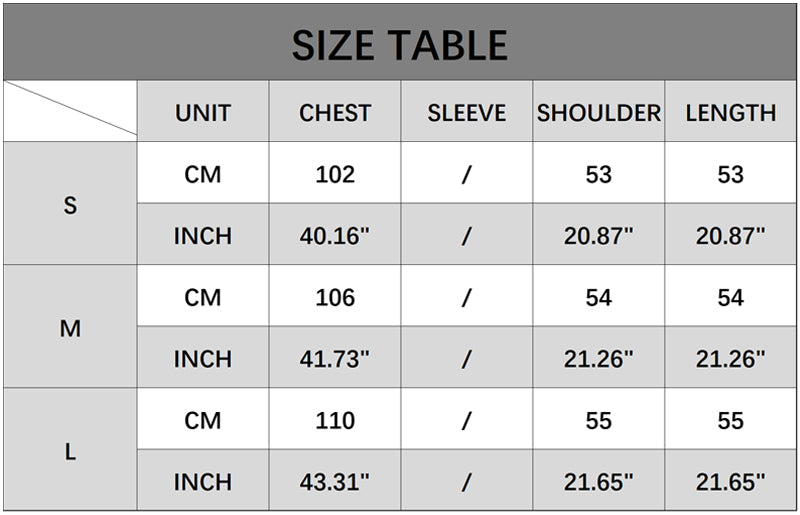800x515 pixels.
Task: Select the UNIT column header
Action: 203,113
